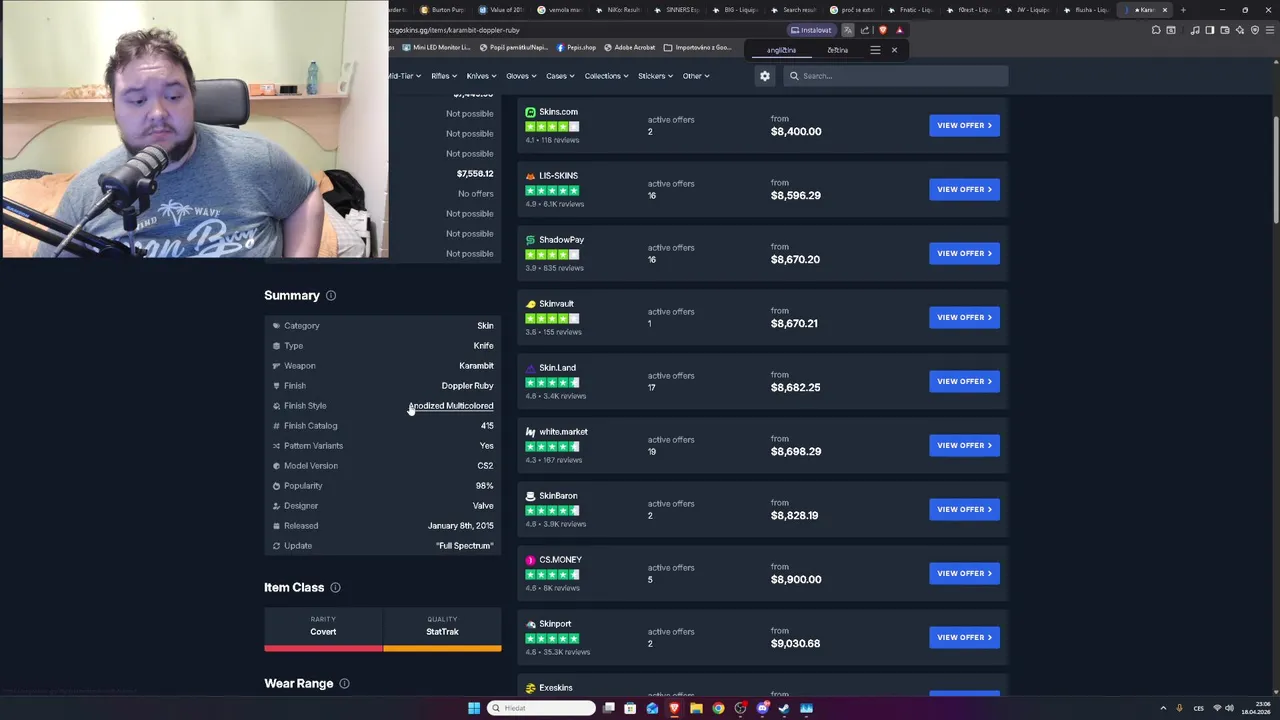Switch to the Burton Purple browser tab
This screenshot has width=1280, height=720.
coord(444,10)
